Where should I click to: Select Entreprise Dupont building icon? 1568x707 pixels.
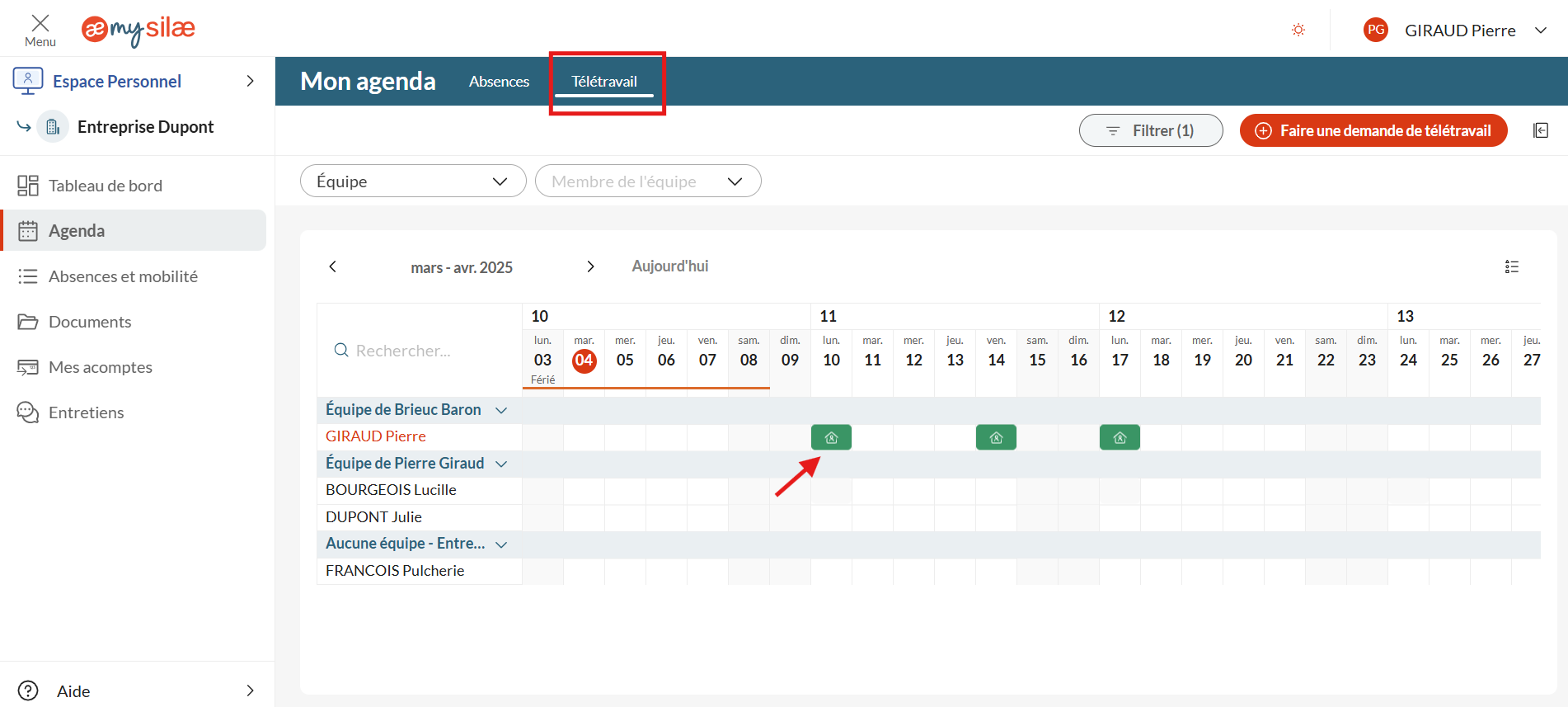pos(53,127)
